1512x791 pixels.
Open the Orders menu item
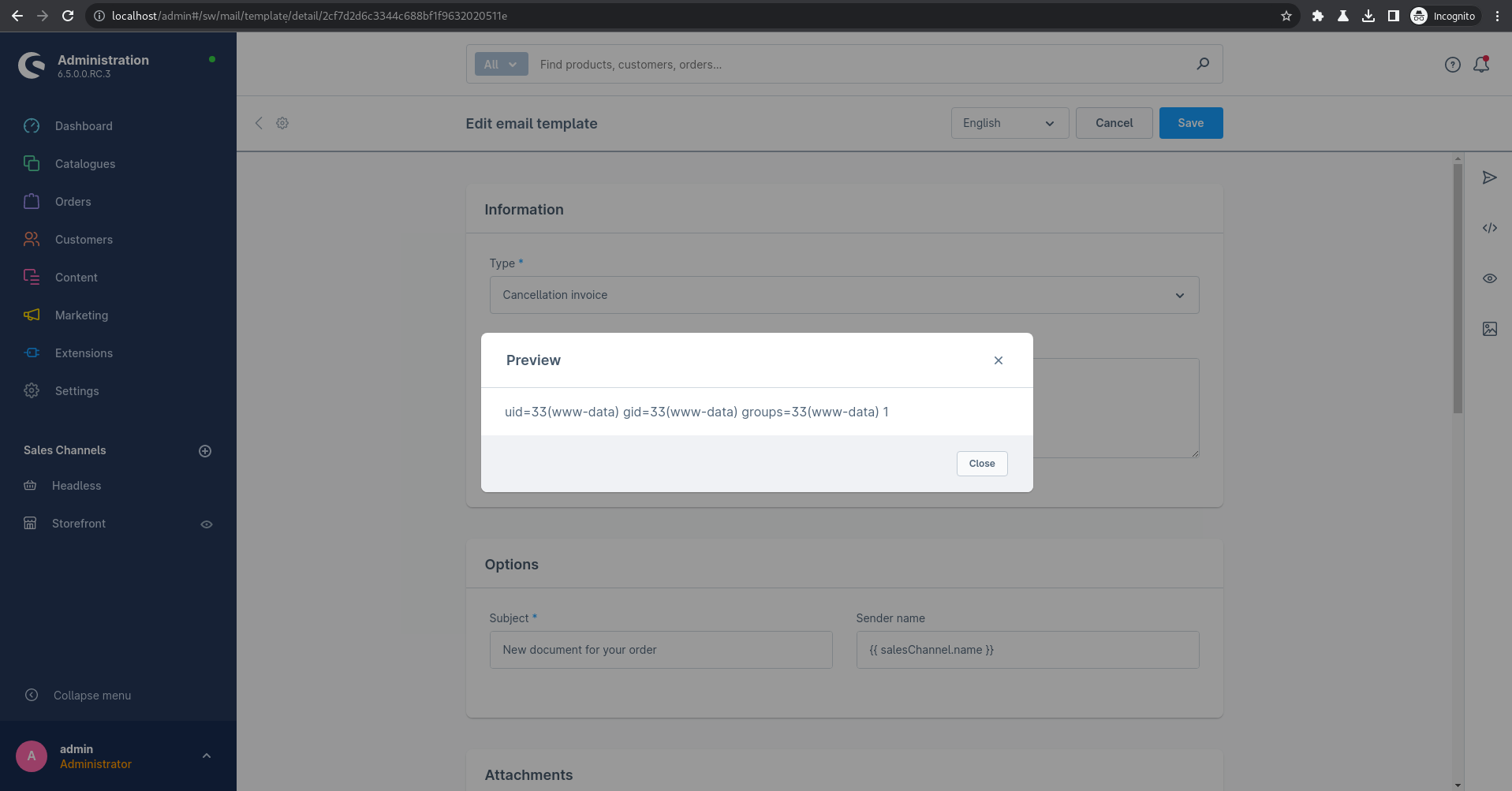point(73,202)
